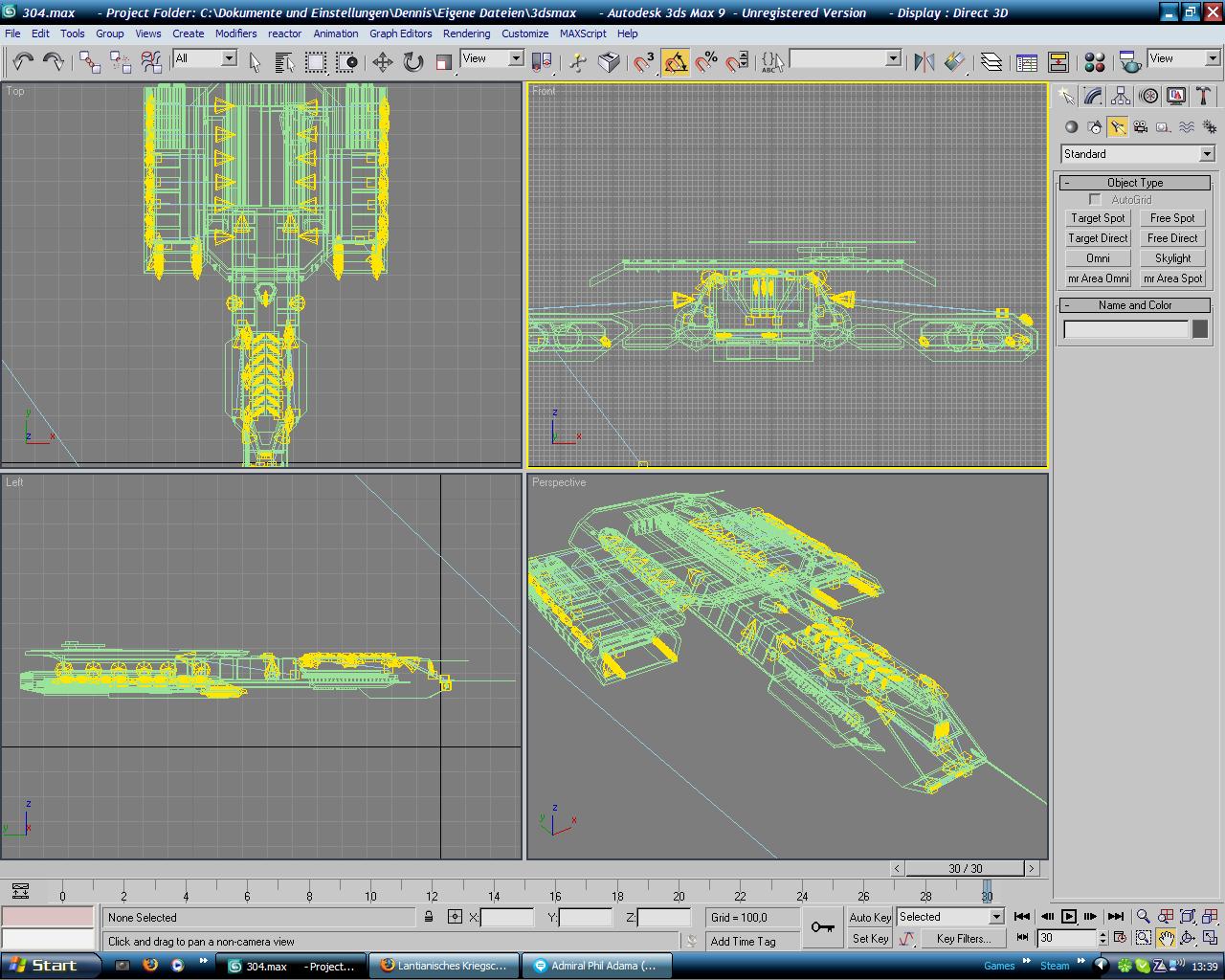This screenshot has height=980, width=1225.
Task: Toggle the Angle Snap tool
Action: pyautogui.click(x=676, y=62)
